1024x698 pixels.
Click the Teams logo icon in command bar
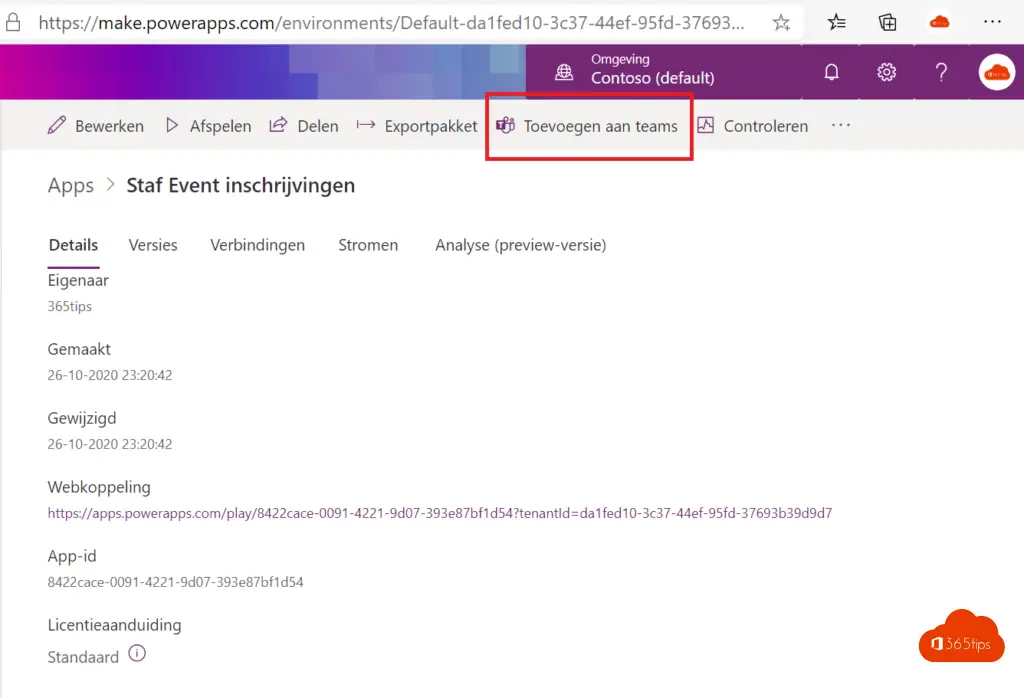505,125
